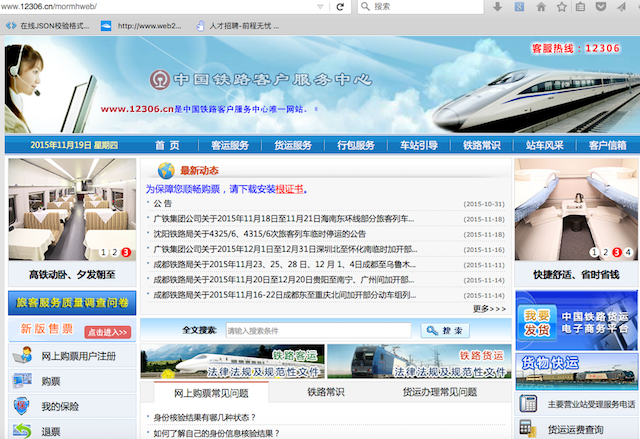Click the 我的保险 shield icon
This screenshot has width=640, height=439.
point(21,406)
